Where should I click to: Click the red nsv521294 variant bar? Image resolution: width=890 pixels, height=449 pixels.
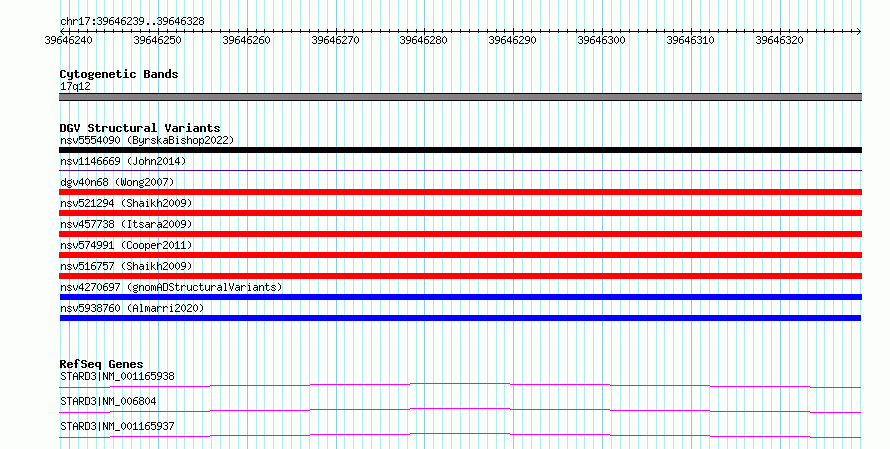click(460, 213)
